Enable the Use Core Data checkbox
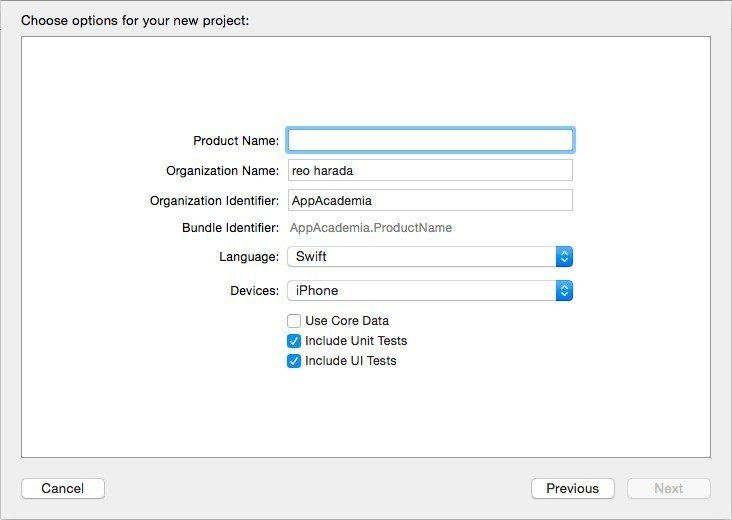Screen dimensions: 732x520 click(294, 321)
